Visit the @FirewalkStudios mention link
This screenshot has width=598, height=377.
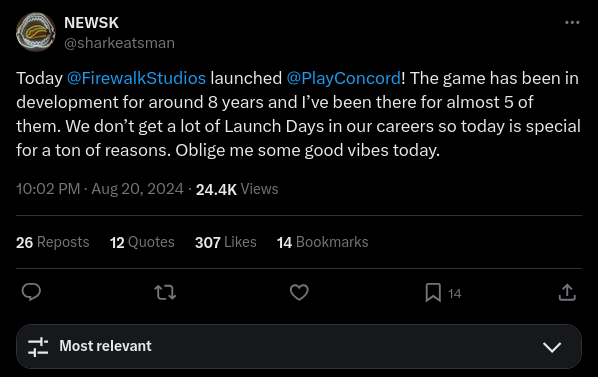pos(136,78)
